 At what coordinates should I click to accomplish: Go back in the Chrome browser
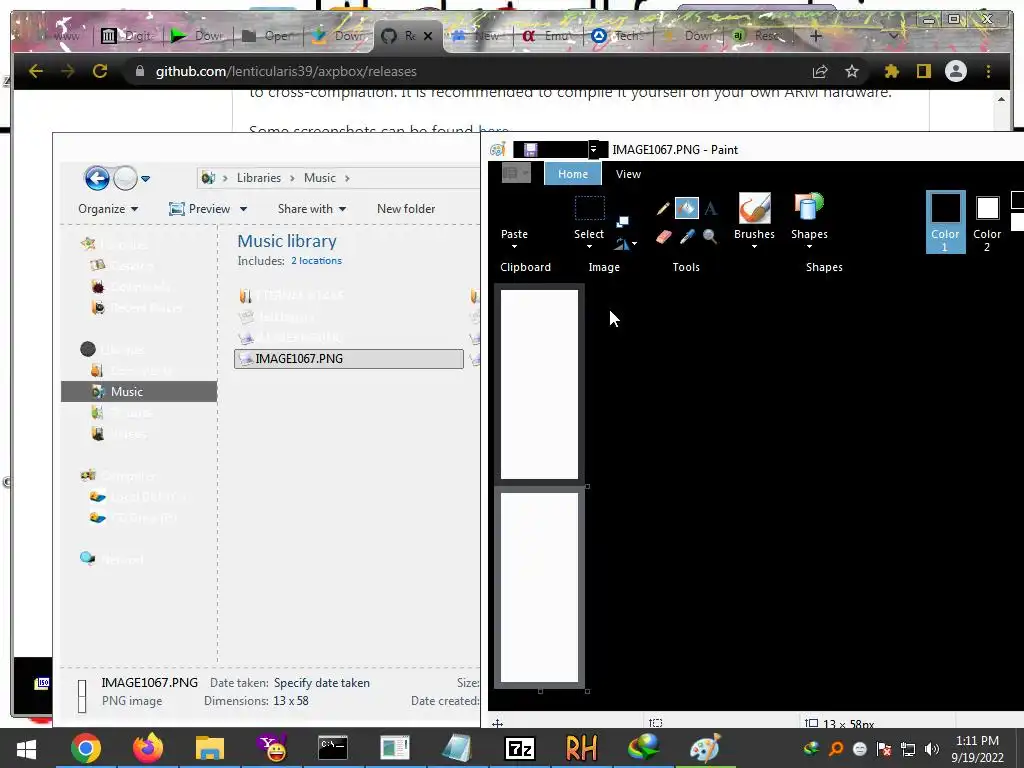(36, 71)
